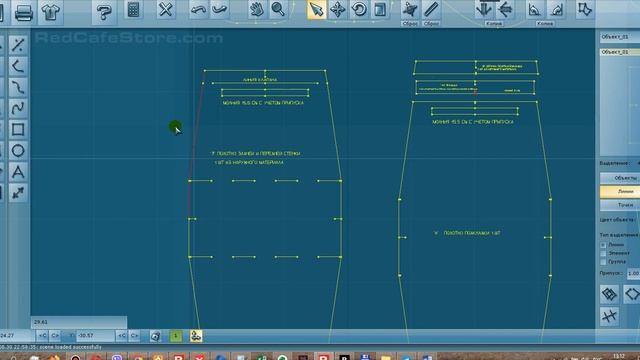Select the S-curve tool in left toolbar

point(18,87)
